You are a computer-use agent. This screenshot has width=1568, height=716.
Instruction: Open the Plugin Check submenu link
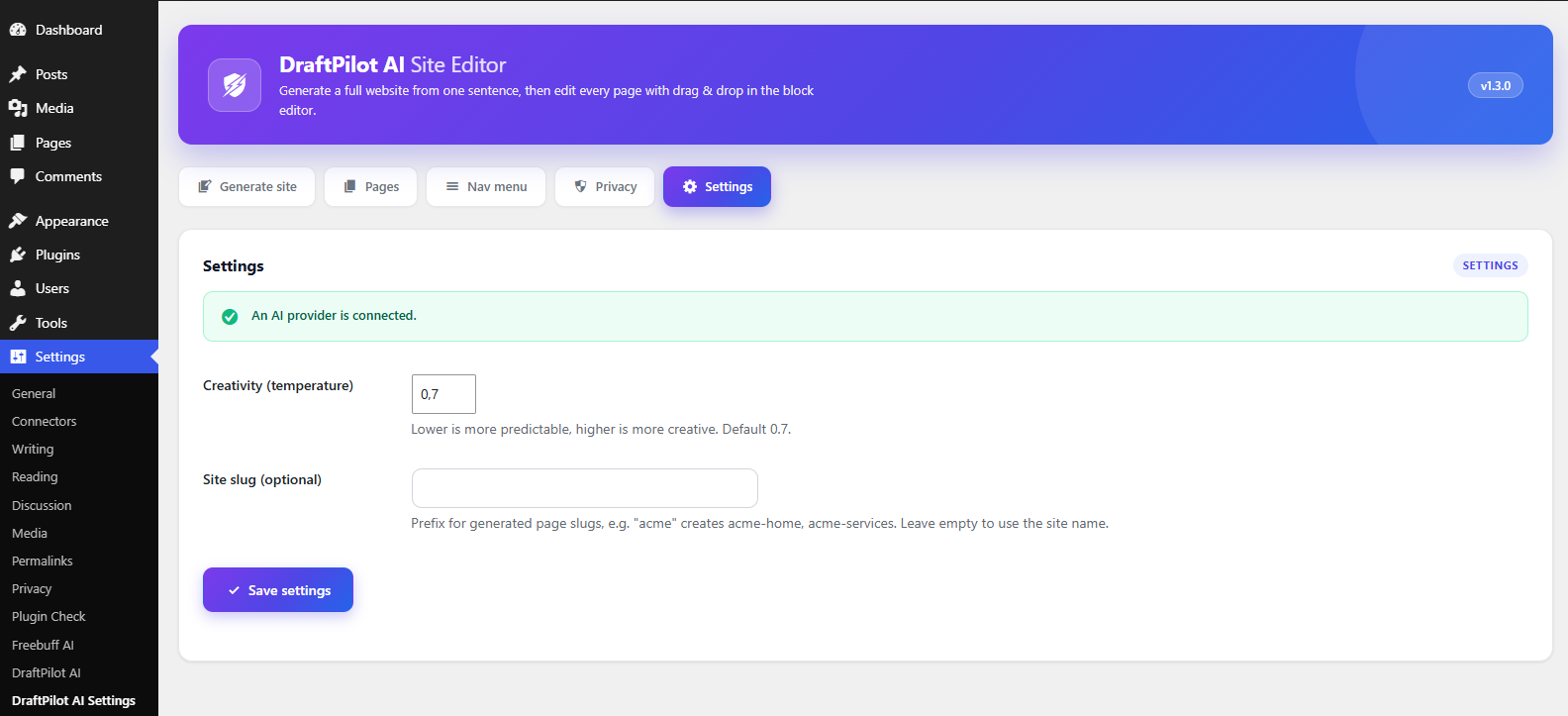49,616
